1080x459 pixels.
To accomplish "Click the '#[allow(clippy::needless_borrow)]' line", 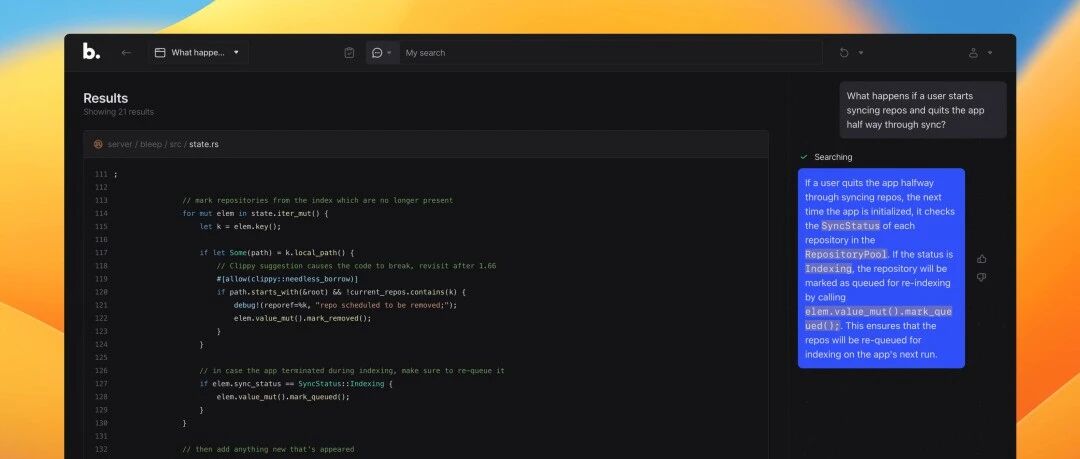I will tap(287, 279).
